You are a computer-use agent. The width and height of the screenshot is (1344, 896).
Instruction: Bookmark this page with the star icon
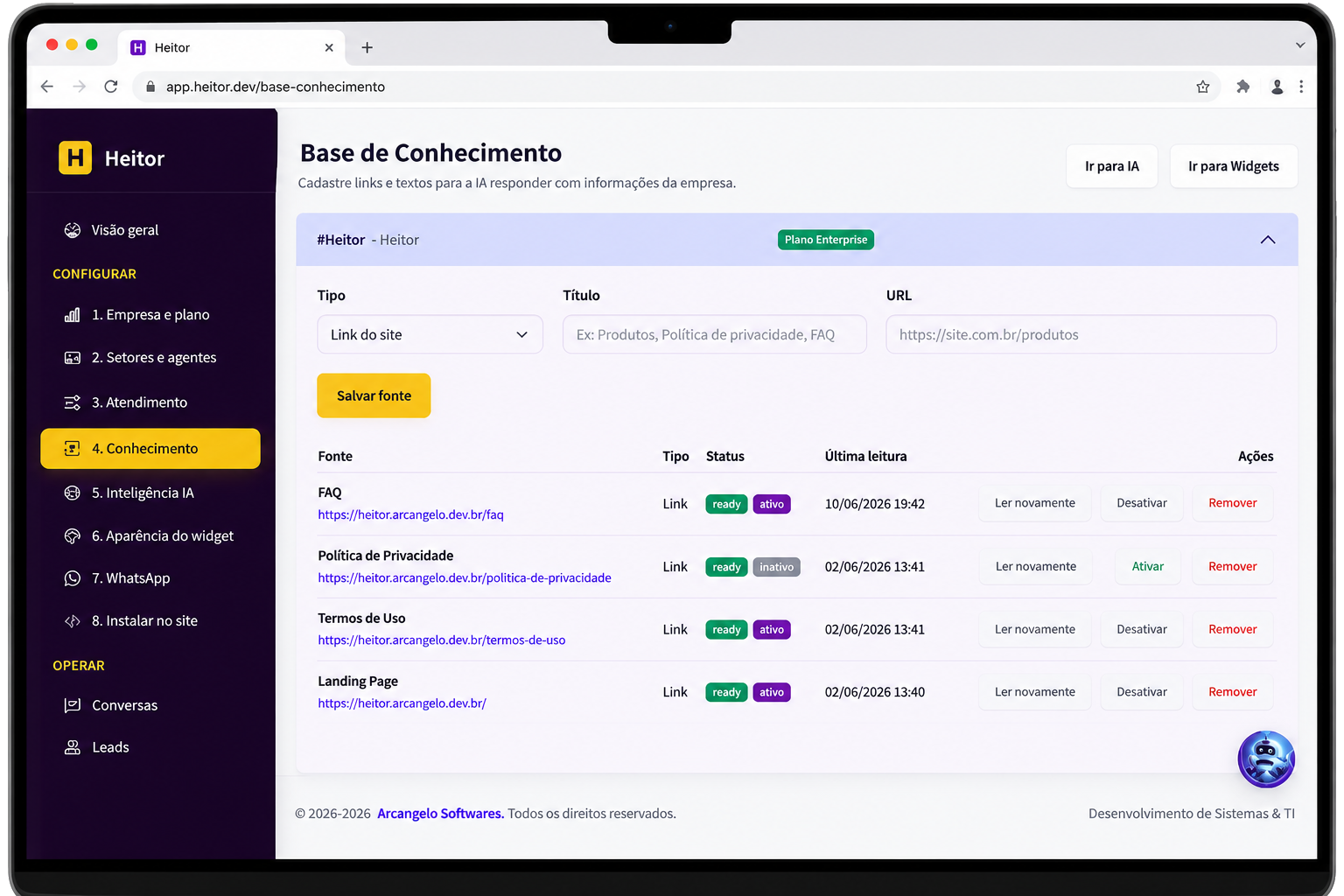point(1203,87)
